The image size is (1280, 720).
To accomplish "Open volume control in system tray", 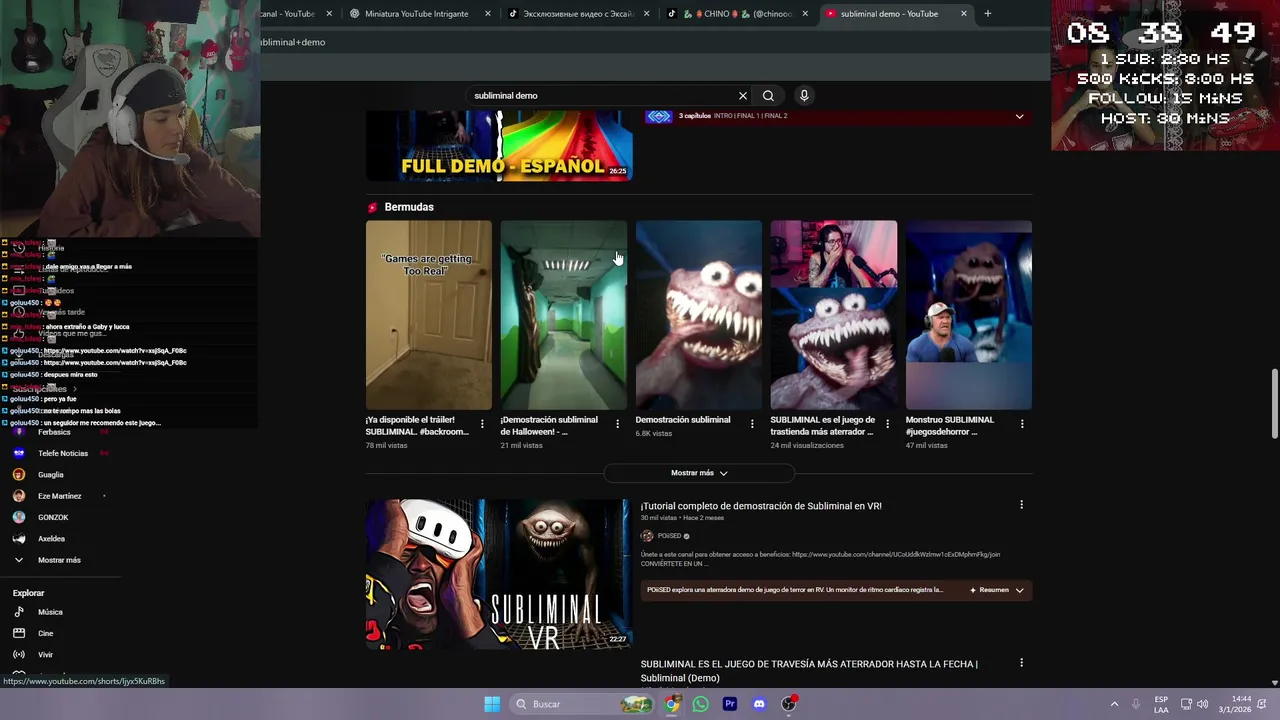I will [x=1203, y=704].
